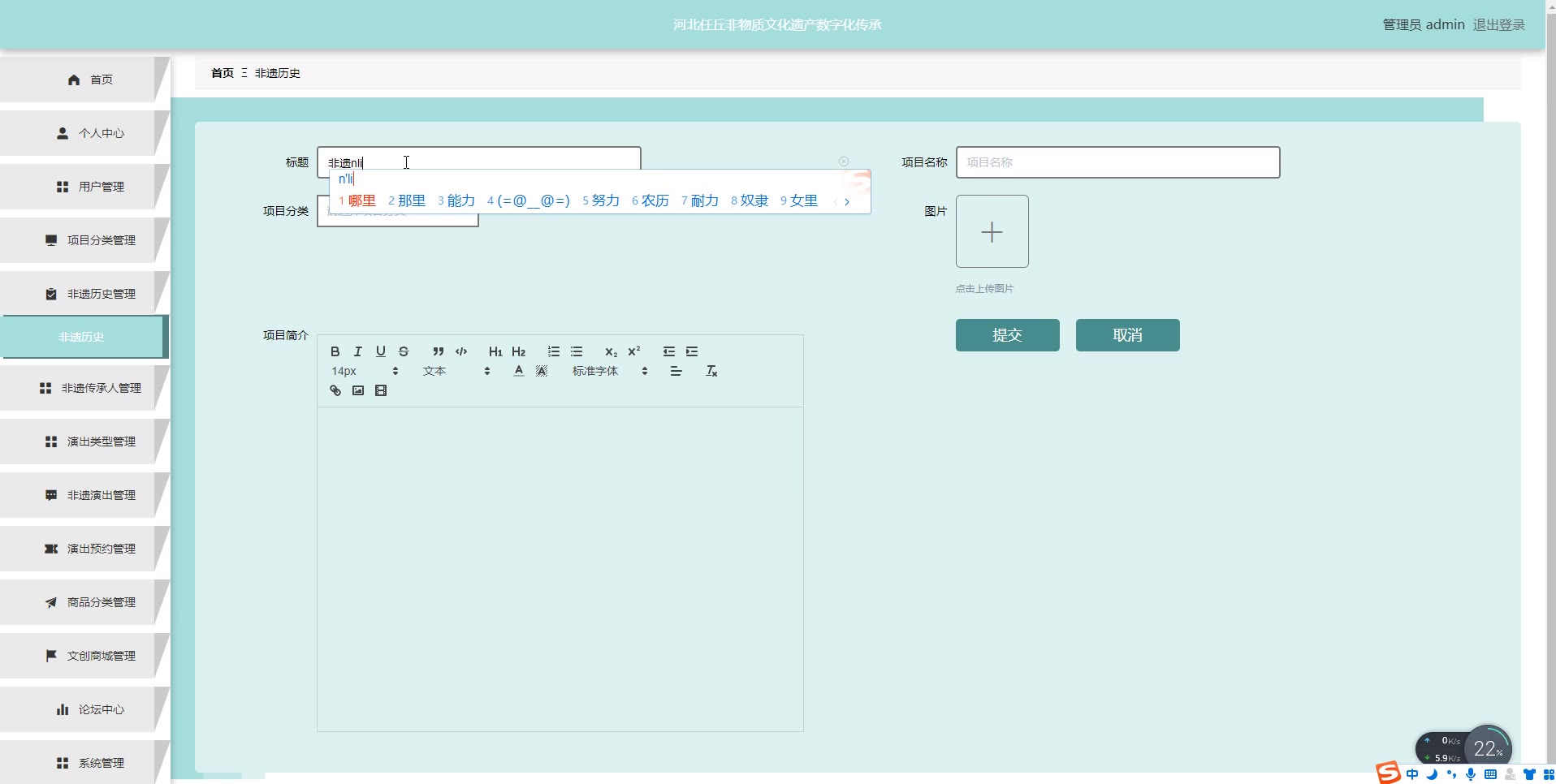Viewport: 1556px width, 784px height.
Task: Toggle bold formatting in the editor
Action: (335, 351)
